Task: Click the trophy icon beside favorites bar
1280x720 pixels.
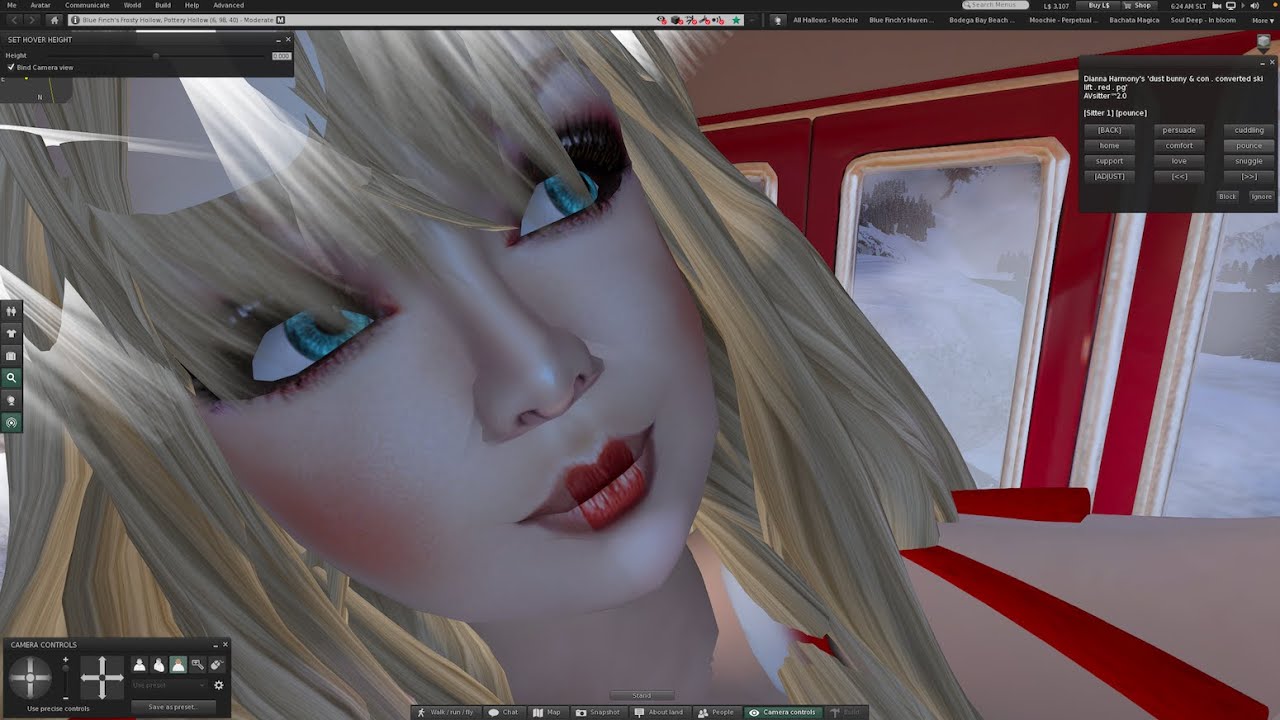Action: (x=777, y=20)
